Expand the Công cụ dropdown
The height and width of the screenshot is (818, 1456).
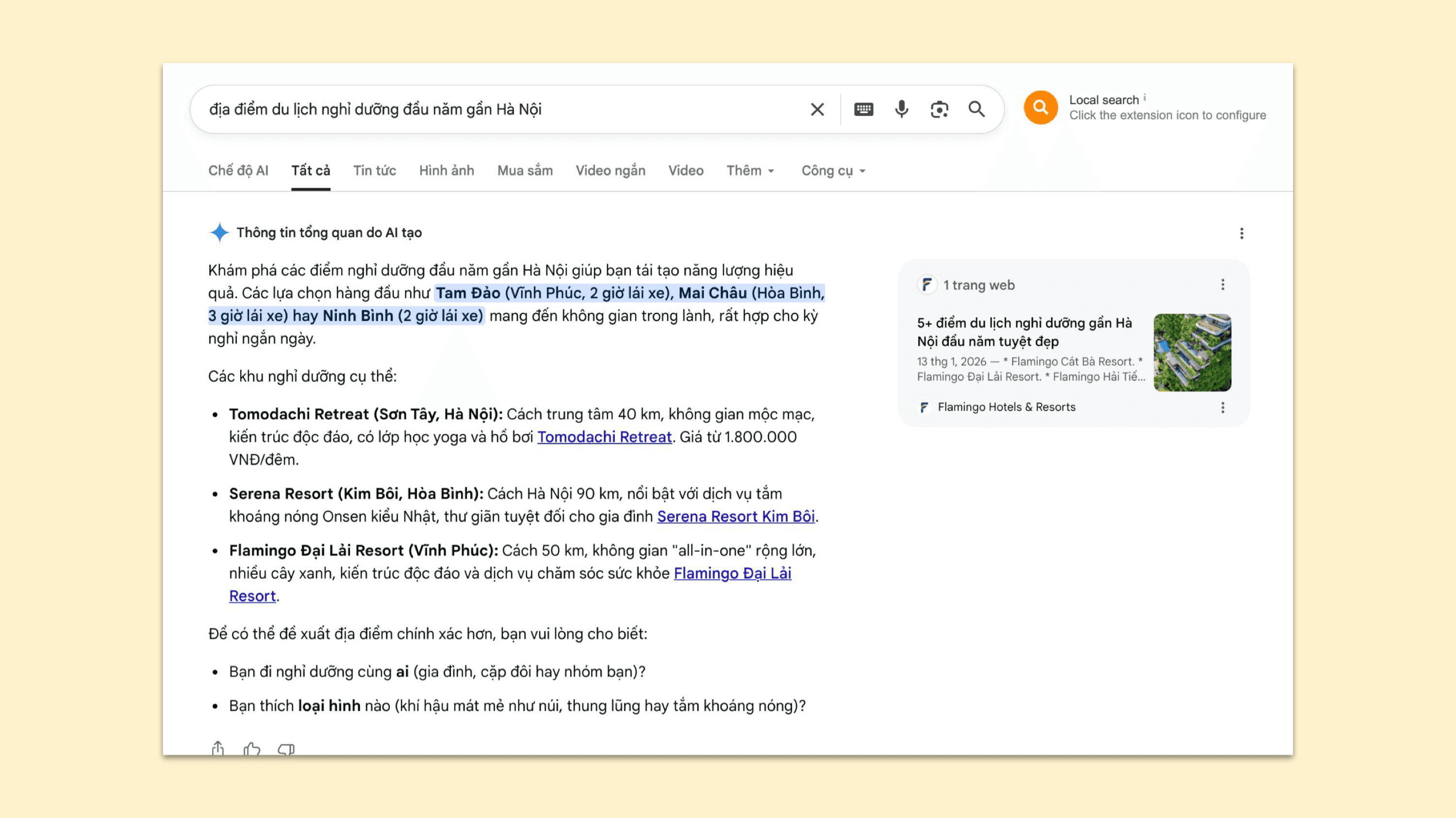click(833, 171)
